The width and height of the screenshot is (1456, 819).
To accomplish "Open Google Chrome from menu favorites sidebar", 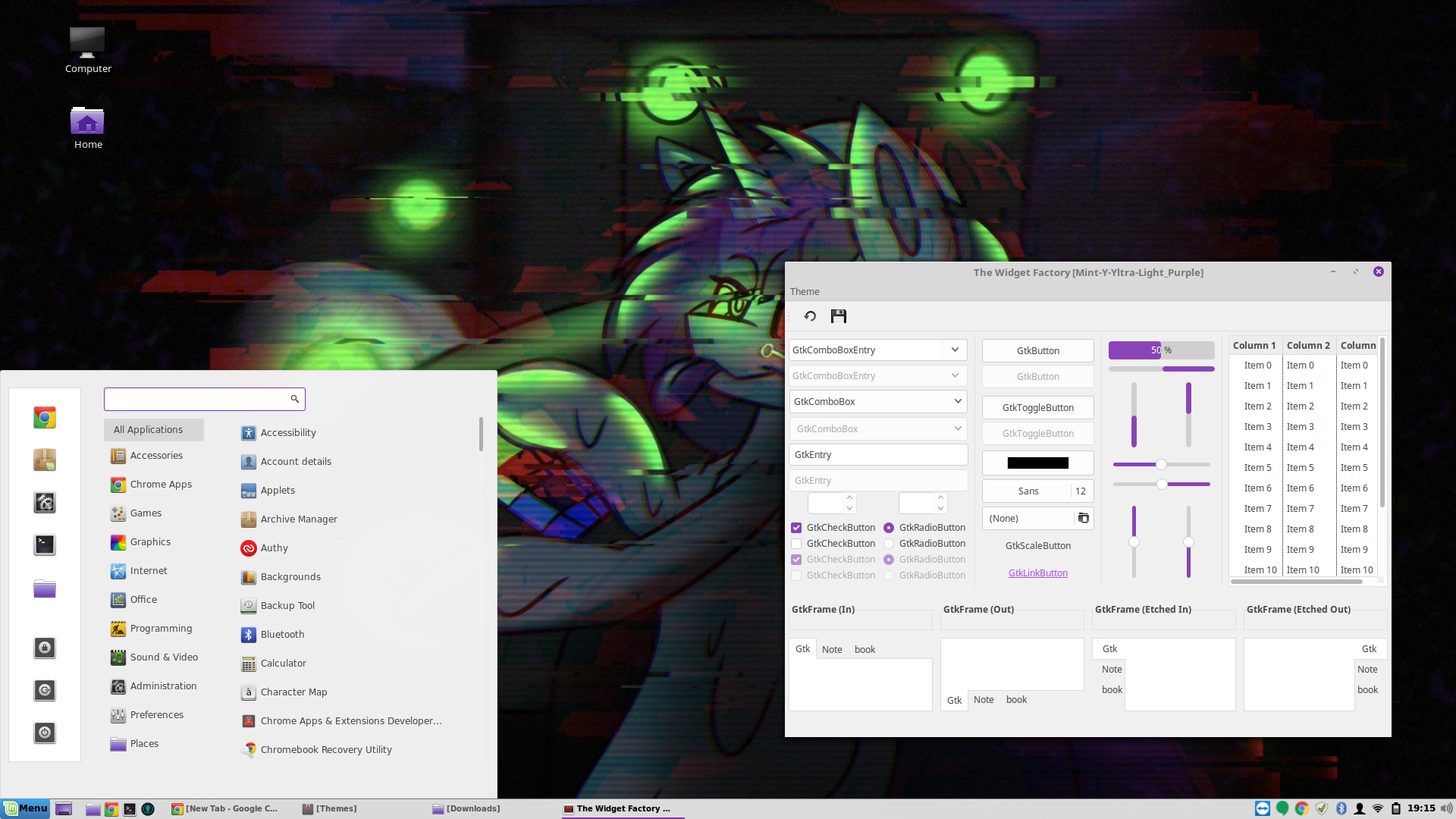I will click(x=45, y=417).
